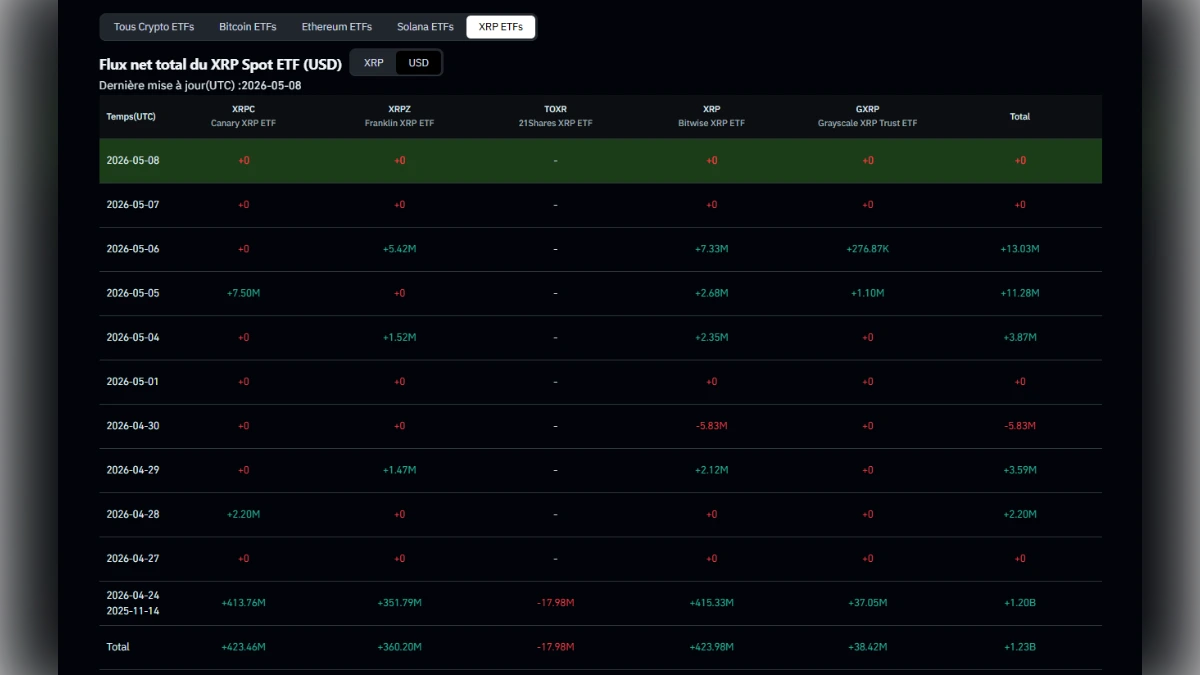The width and height of the screenshot is (1200, 675).
Task: Select the 2026-05-05 date cell
Action: click(x=133, y=293)
